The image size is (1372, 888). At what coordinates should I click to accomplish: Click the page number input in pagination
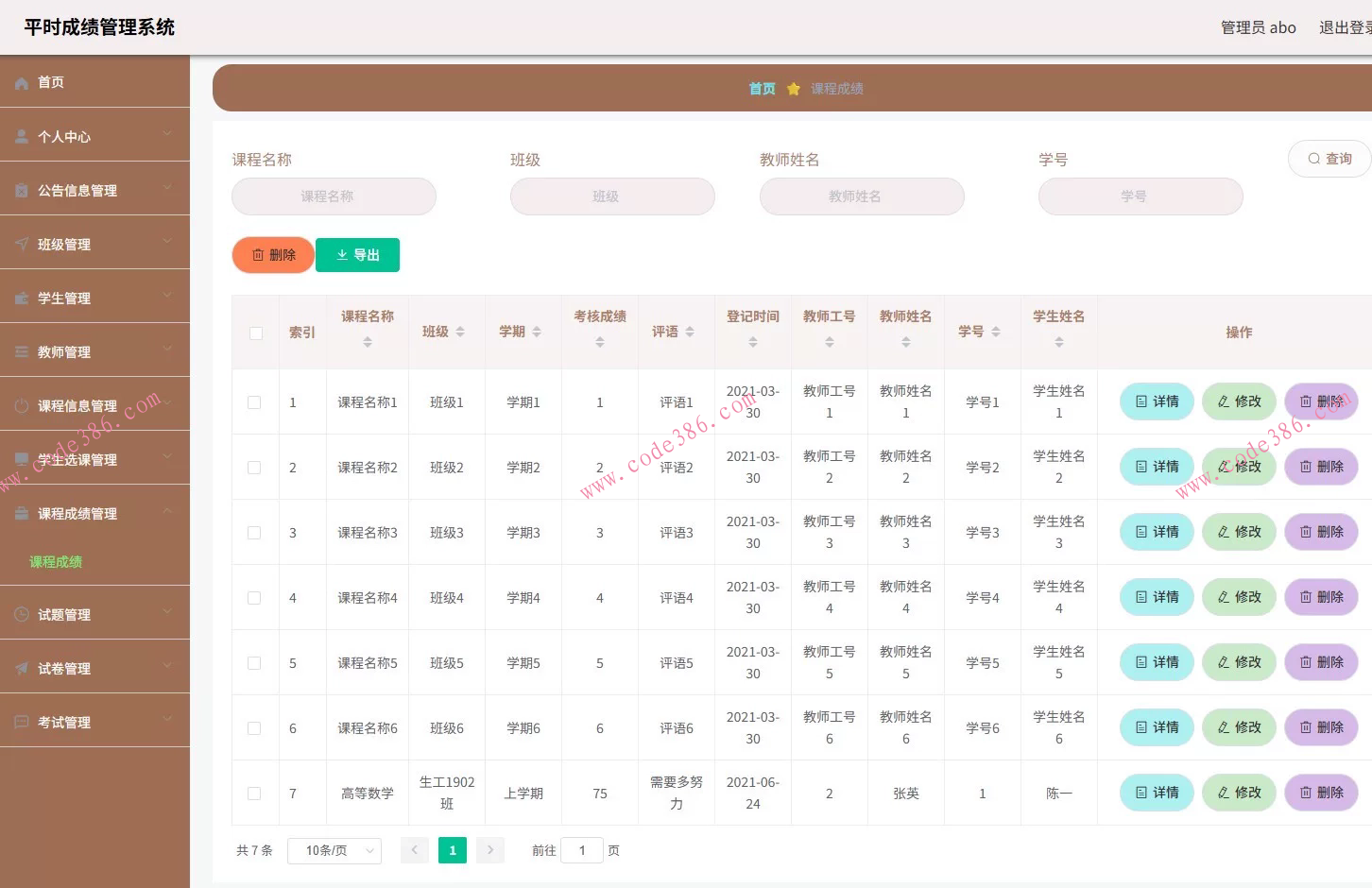[582, 850]
